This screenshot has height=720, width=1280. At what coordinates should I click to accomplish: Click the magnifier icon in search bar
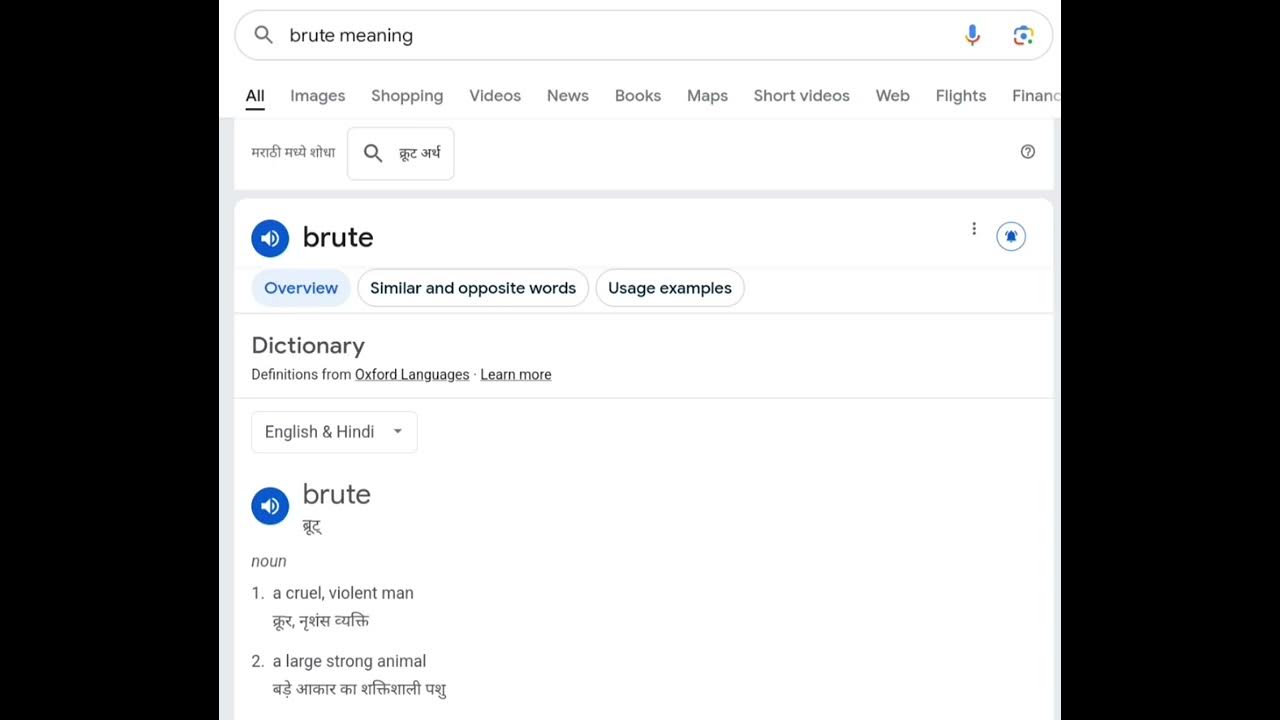pos(263,35)
